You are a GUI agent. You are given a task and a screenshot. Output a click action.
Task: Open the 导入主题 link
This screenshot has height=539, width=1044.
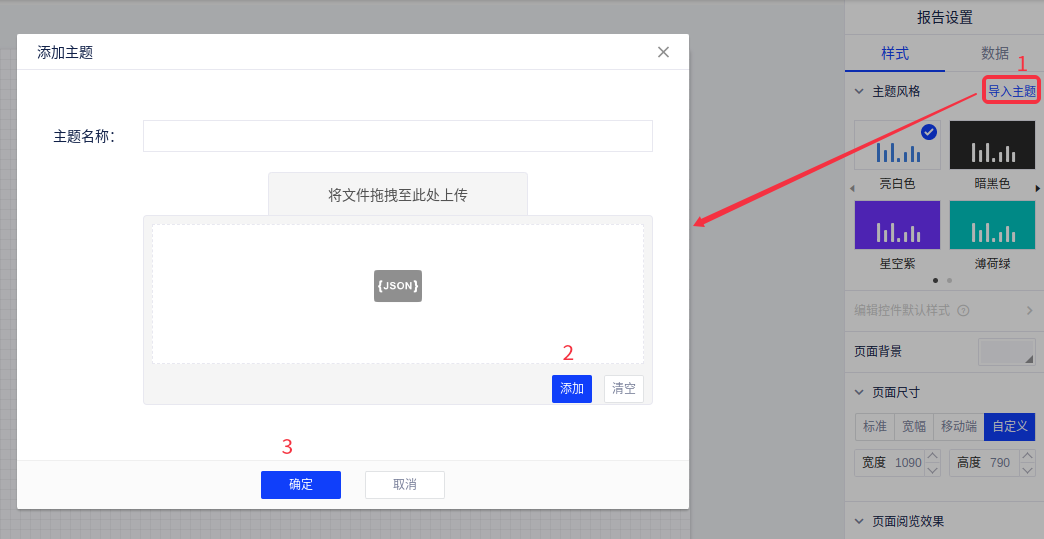pyautogui.click(x=1012, y=91)
